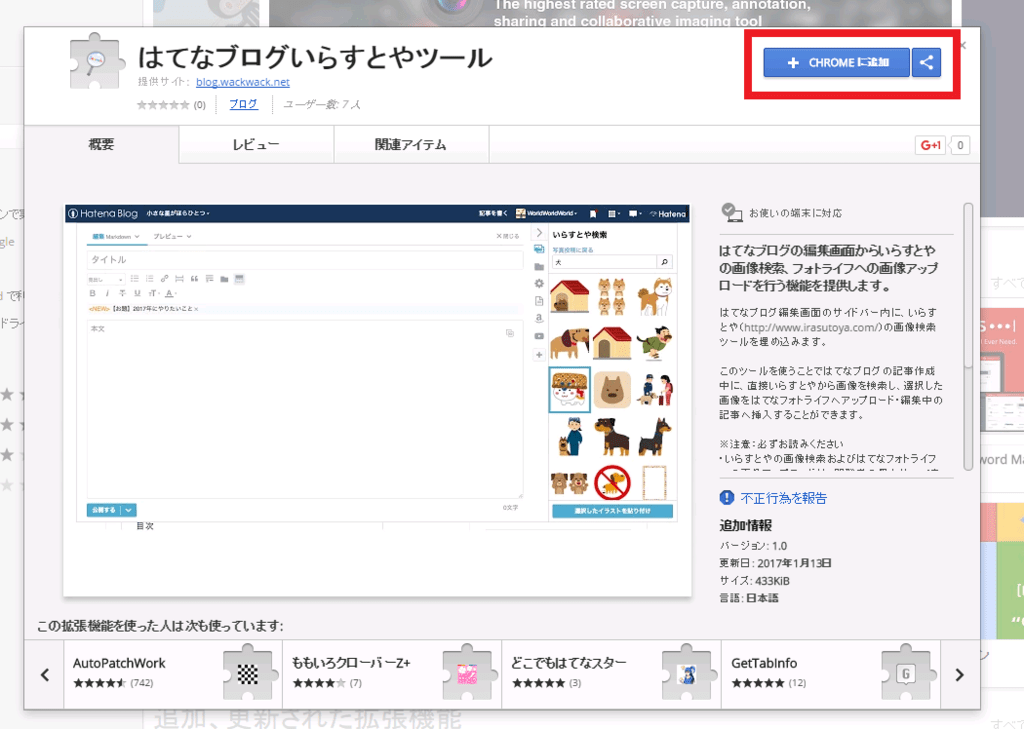Screen dimensions: 1024x729
Task: Open the AutoPatchWork extension card
Action: [173, 675]
